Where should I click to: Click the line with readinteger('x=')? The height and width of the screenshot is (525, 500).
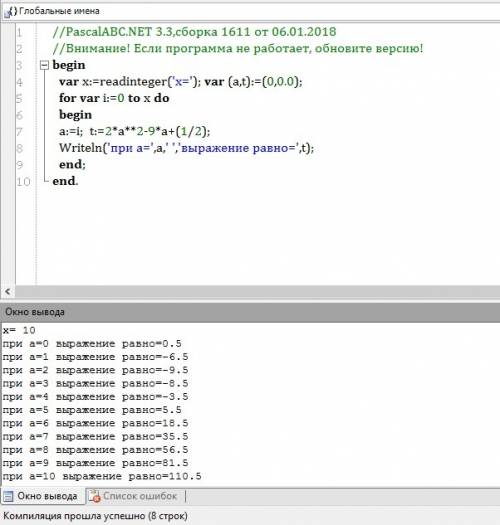click(x=181, y=82)
